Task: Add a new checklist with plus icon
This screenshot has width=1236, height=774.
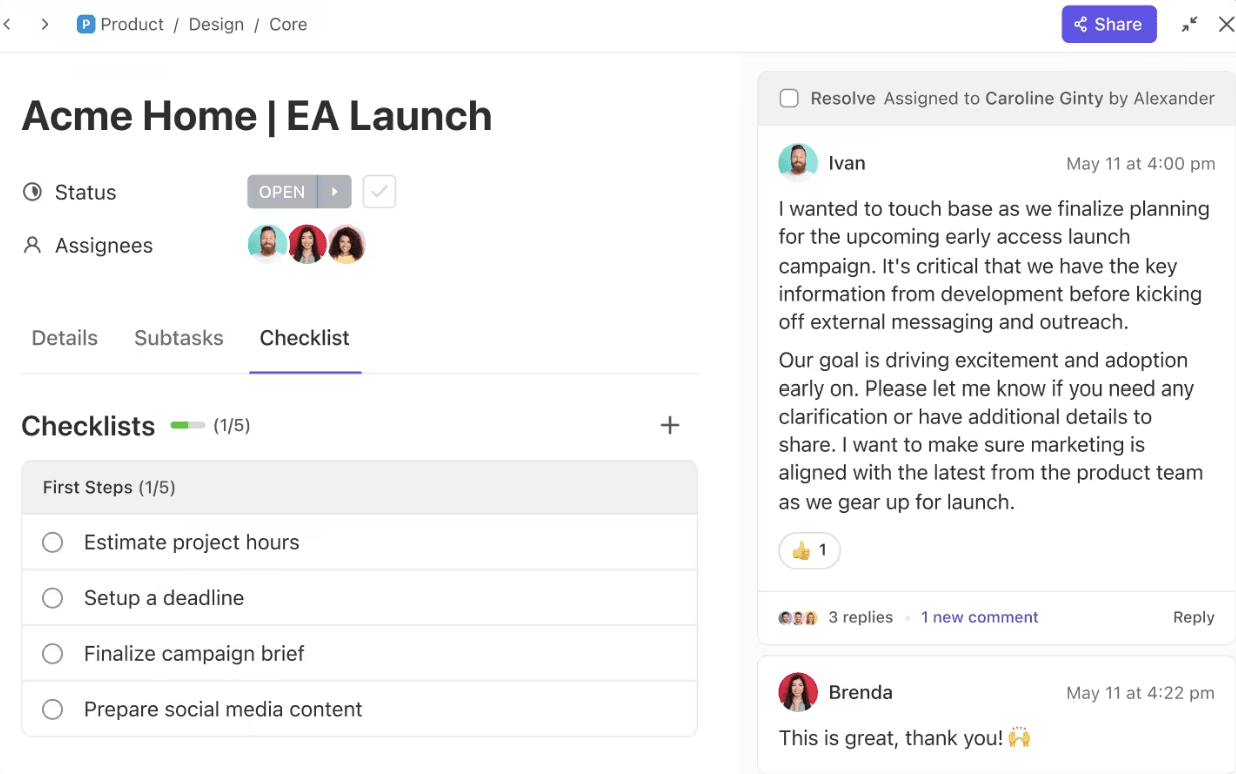Action: coord(670,425)
